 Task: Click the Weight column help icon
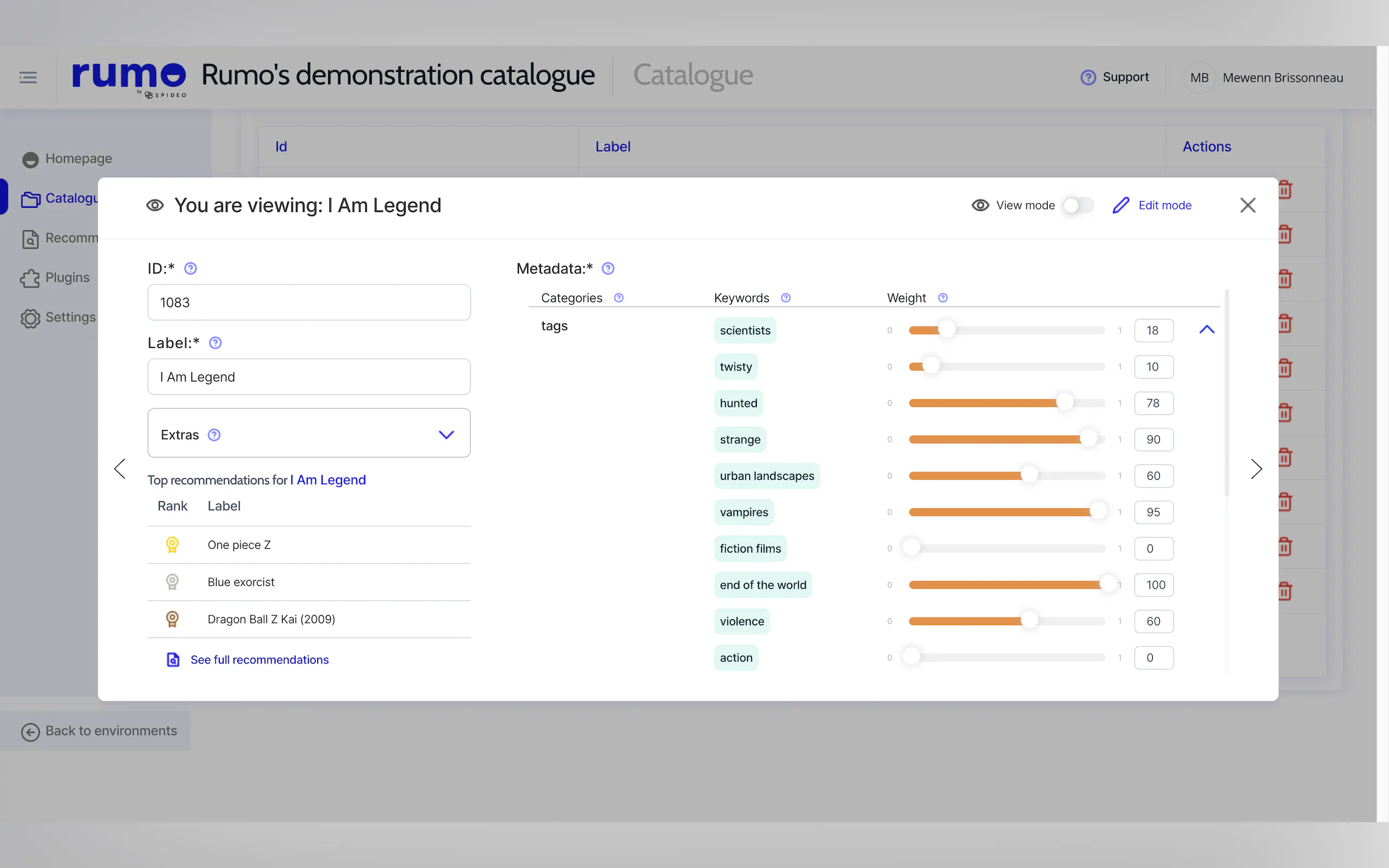pyautogui.click(x=943, y=298)
